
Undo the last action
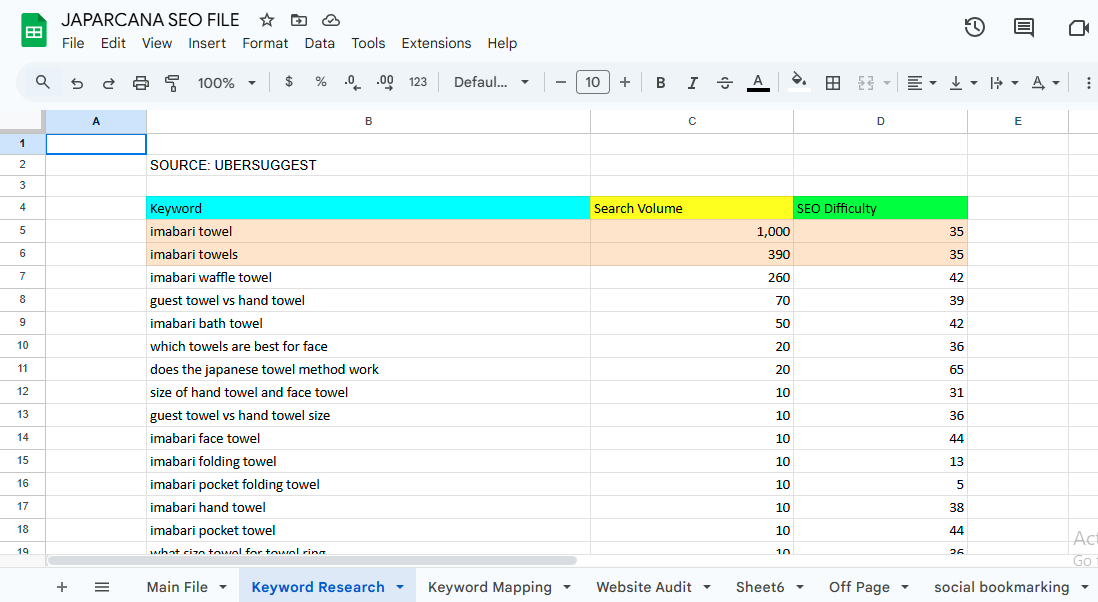[77, 83]
